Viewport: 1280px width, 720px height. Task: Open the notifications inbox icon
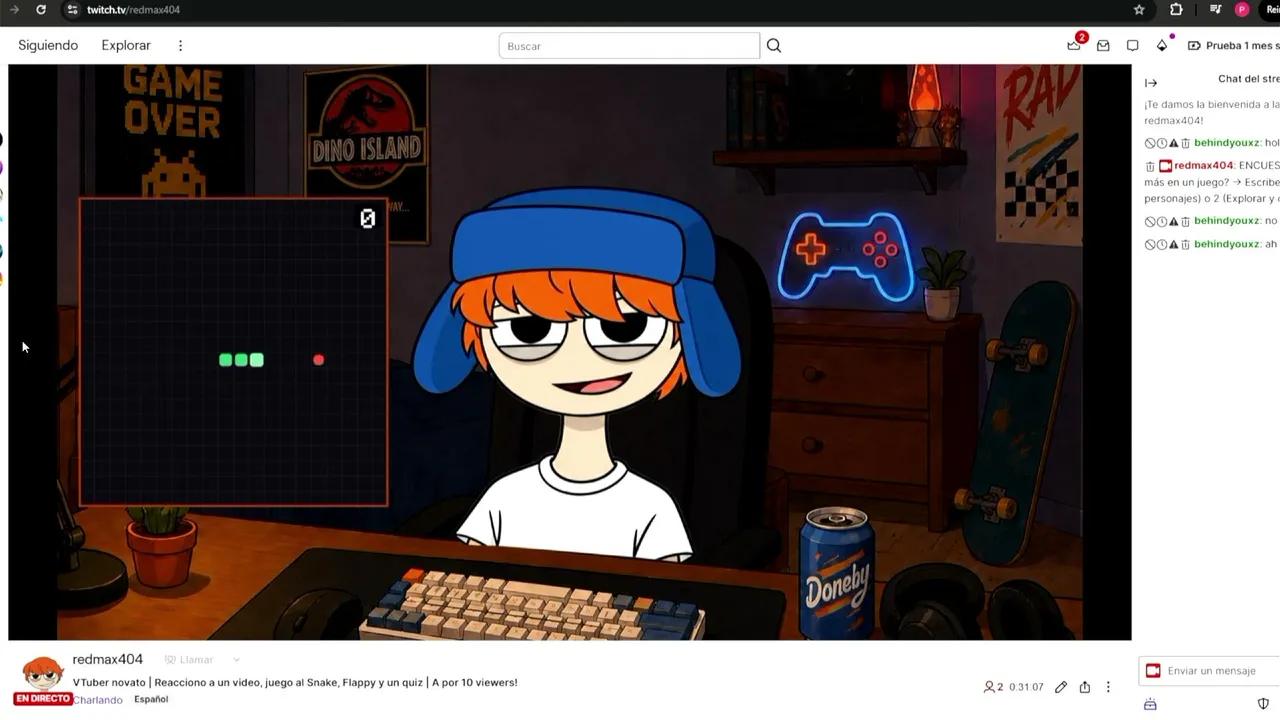click(x=1103, y=46)
